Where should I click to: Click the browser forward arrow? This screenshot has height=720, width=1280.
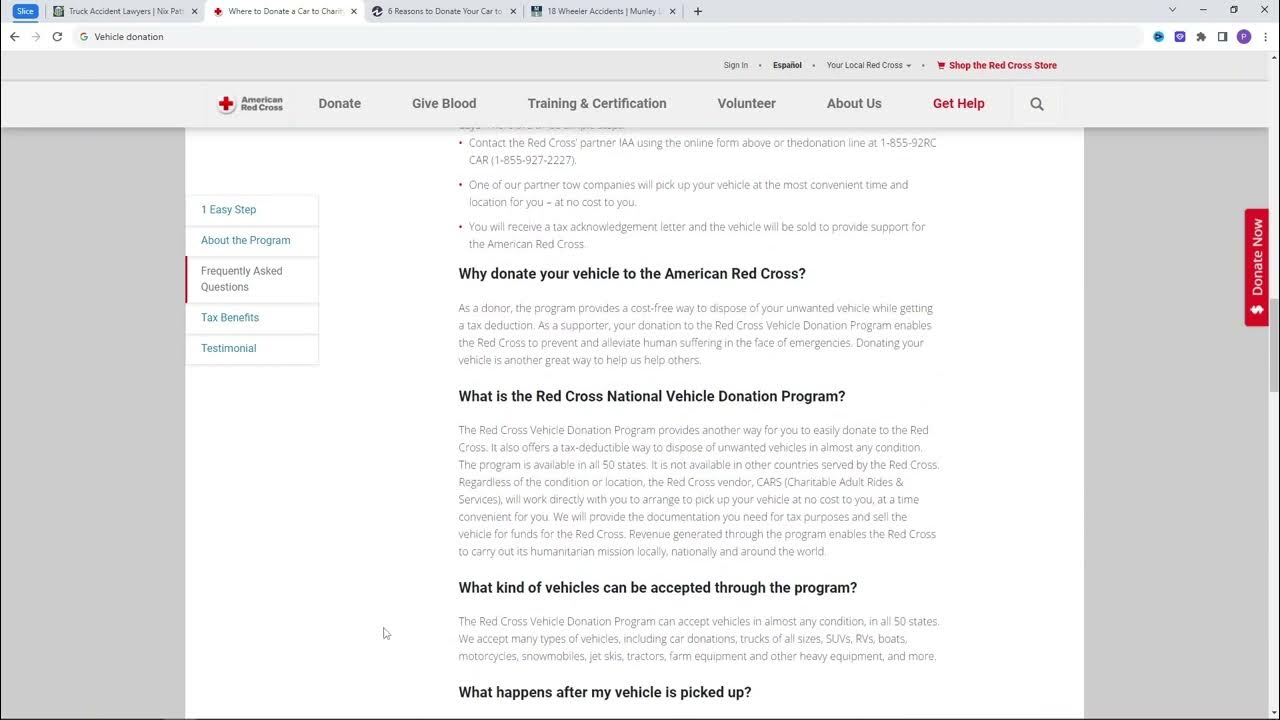click(x=36, y=37)
